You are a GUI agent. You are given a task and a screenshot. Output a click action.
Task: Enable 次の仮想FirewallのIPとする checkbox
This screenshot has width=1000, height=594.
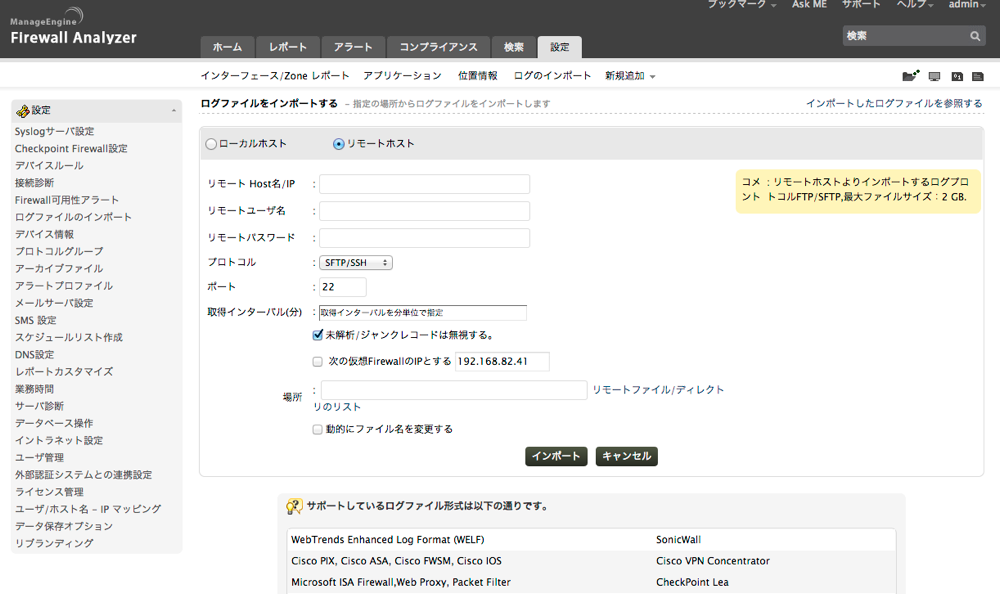tap(318, 362)
